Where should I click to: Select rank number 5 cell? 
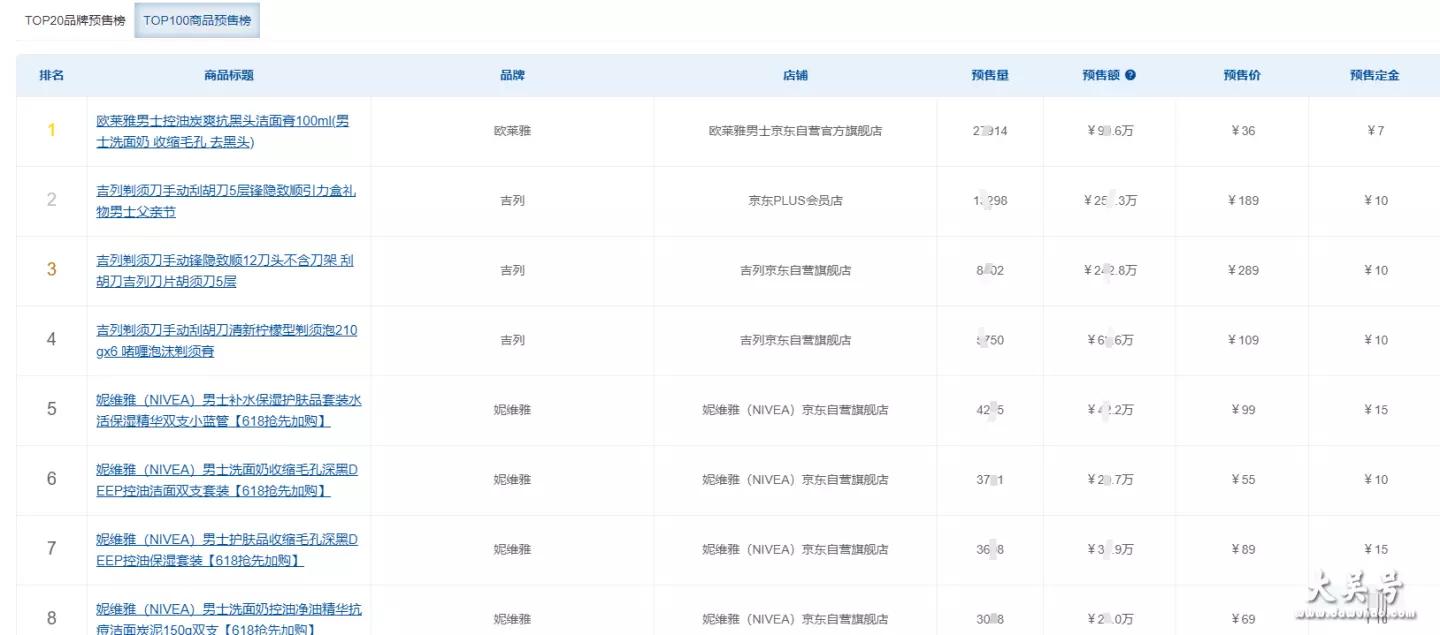click(52, 409)
